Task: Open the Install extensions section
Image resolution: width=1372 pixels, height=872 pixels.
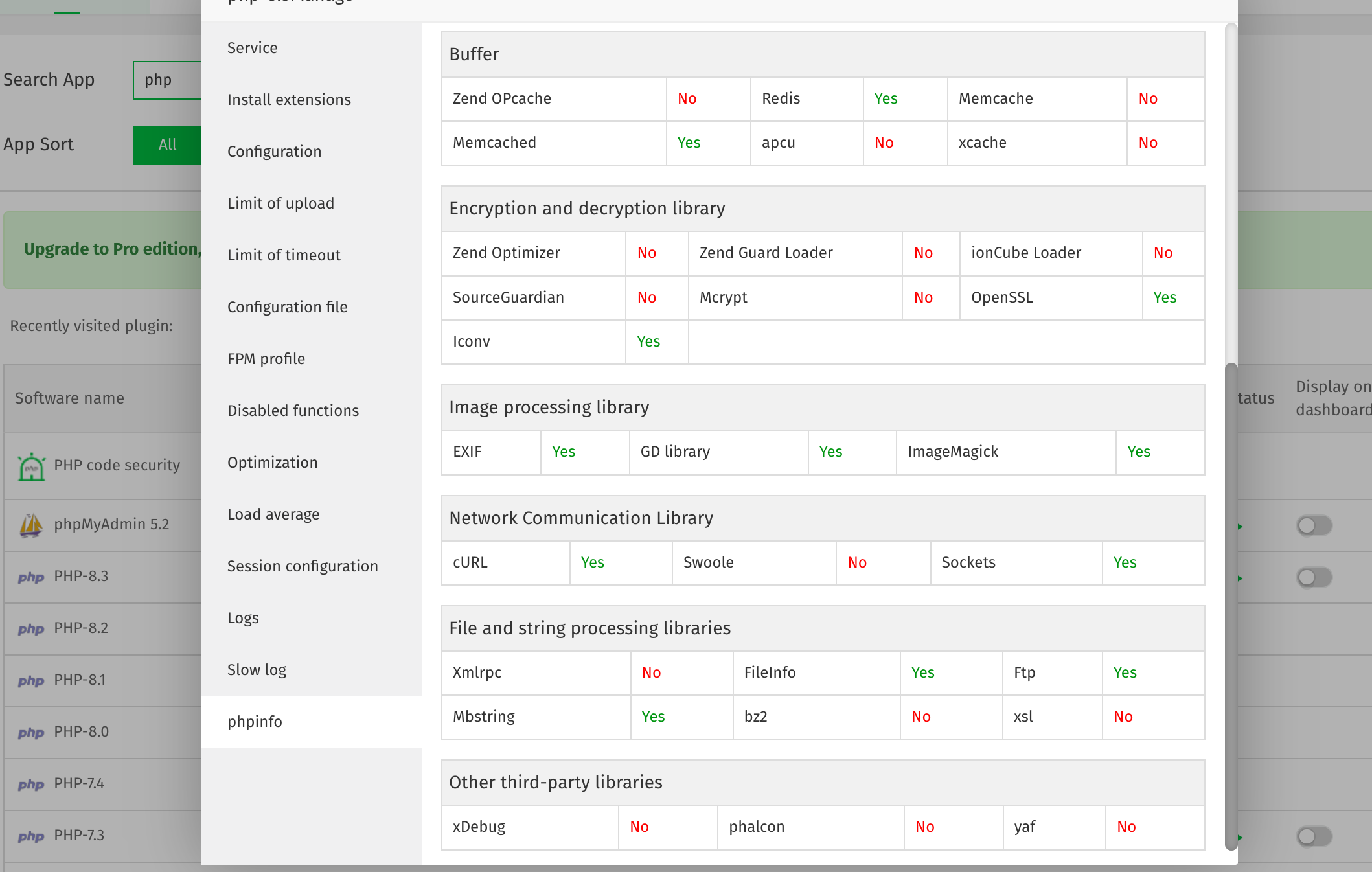Action: coord(289,100)
